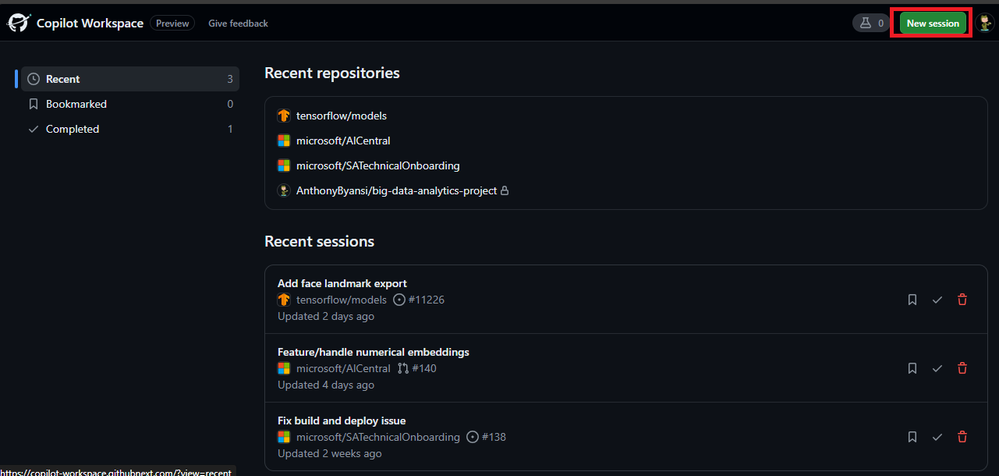Click microsoft/AICentral under Feature/handle numerical embeddings
Viewport: 999px width, 476px height.
tap(343, 368)
